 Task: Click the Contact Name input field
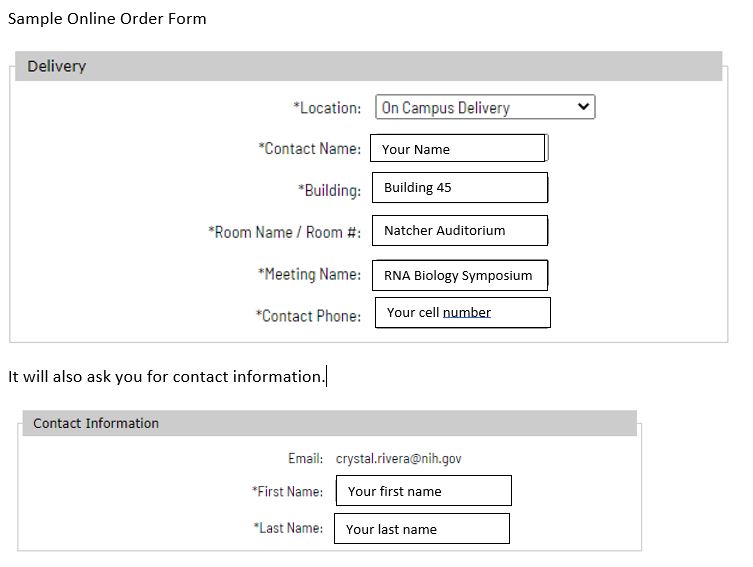tap(458, 149)
